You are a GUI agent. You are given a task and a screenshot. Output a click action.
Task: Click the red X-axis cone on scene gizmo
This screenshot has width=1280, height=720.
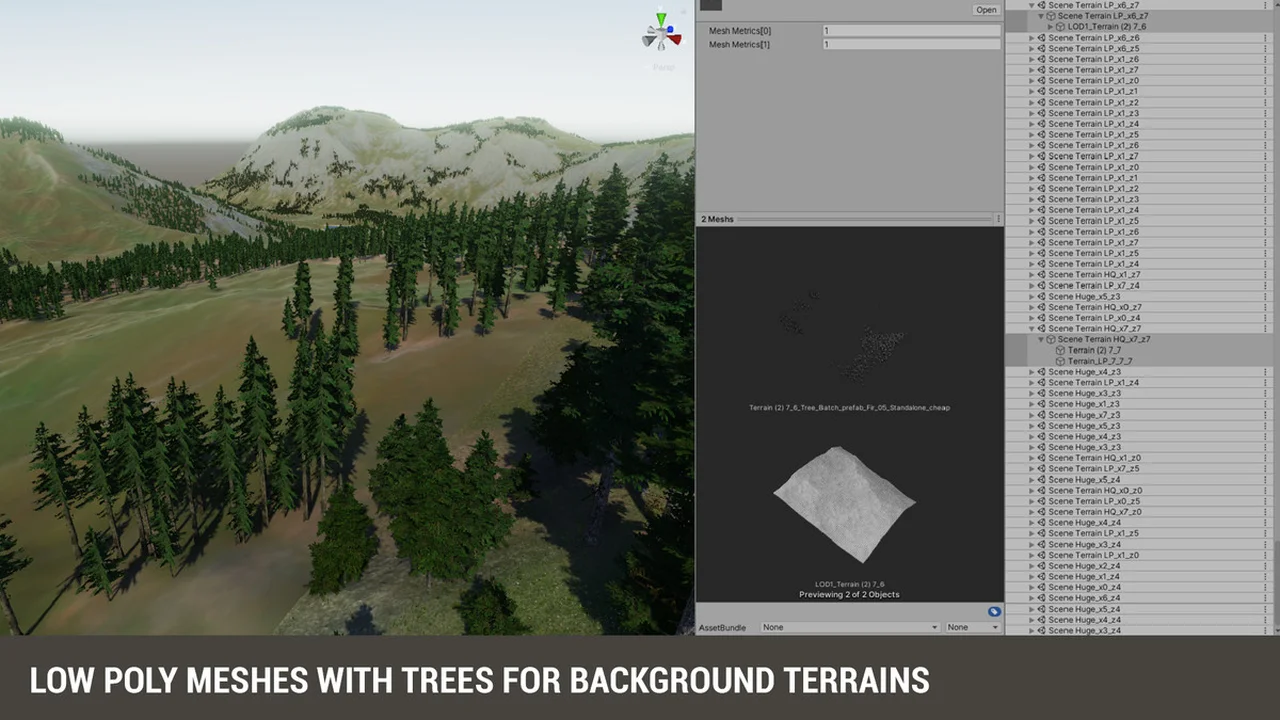point(676,40)
